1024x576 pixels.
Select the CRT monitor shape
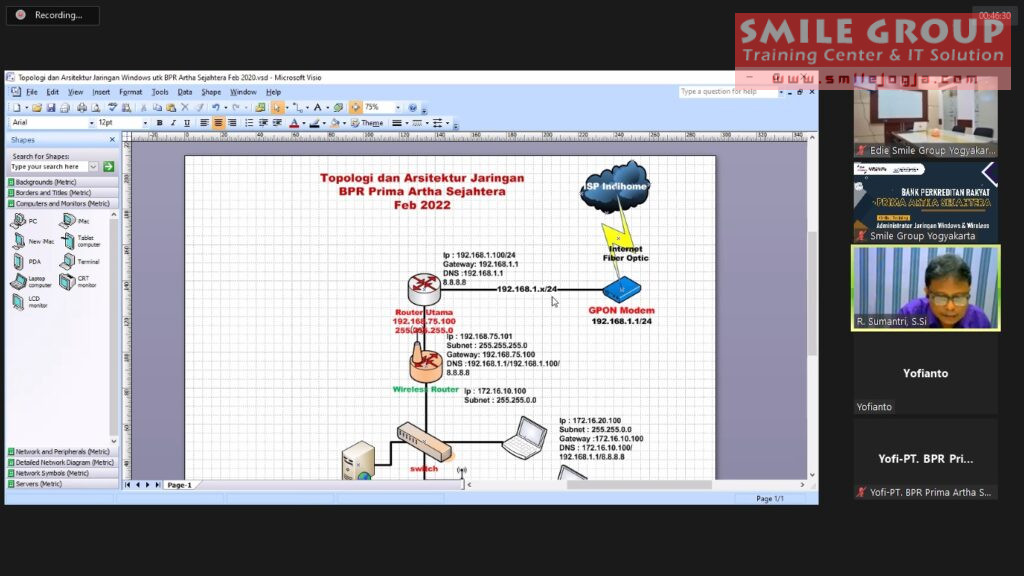point(67,281)
